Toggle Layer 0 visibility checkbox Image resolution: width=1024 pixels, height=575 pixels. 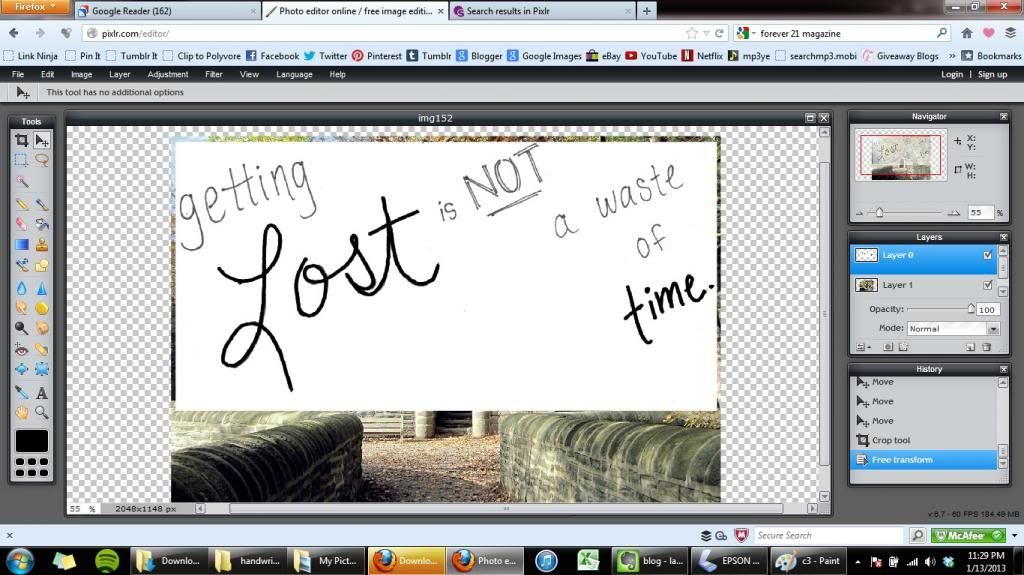click(988, 255)
